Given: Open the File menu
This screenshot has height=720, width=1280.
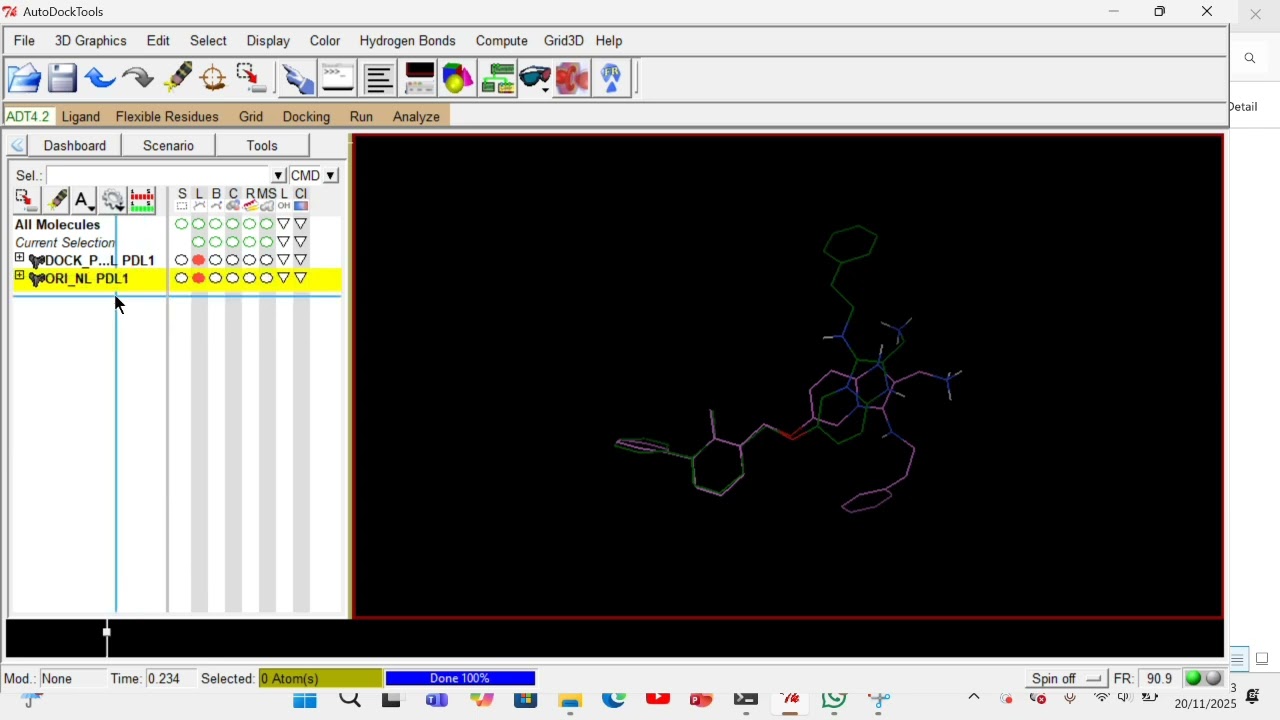Looking at the screenshot, I should 24,41.
